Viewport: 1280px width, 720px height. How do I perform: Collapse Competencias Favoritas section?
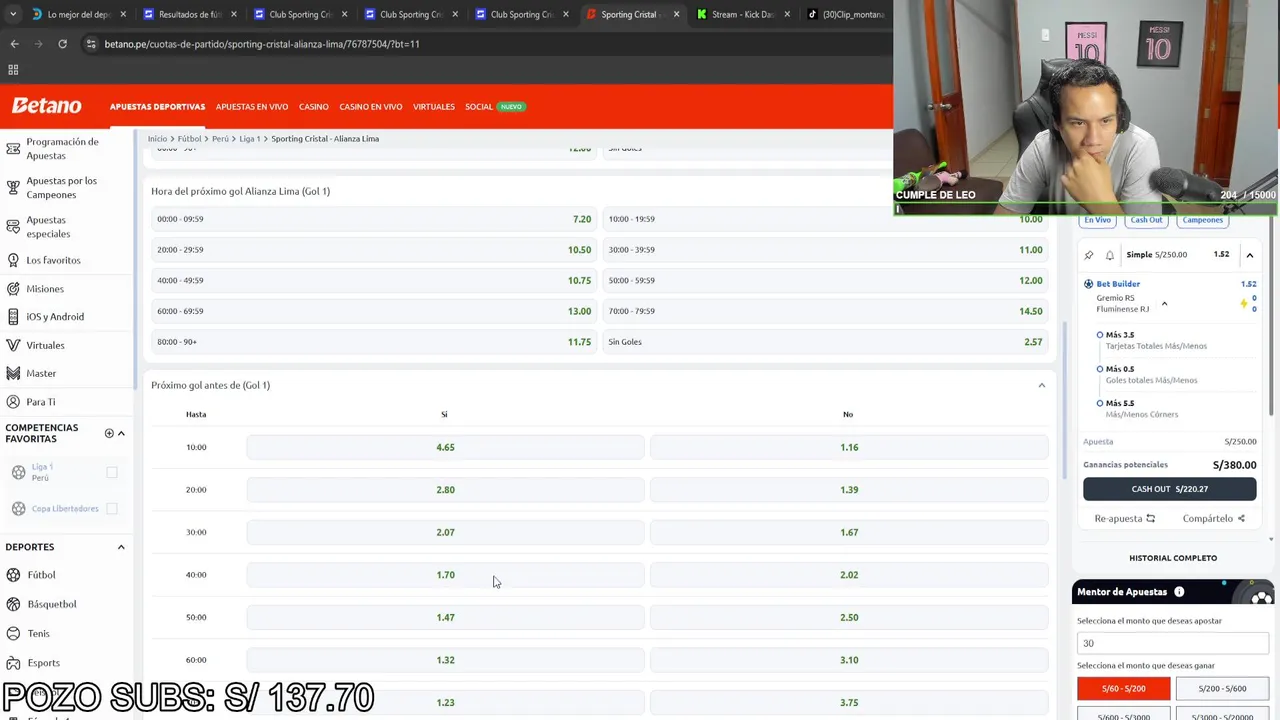121,433
